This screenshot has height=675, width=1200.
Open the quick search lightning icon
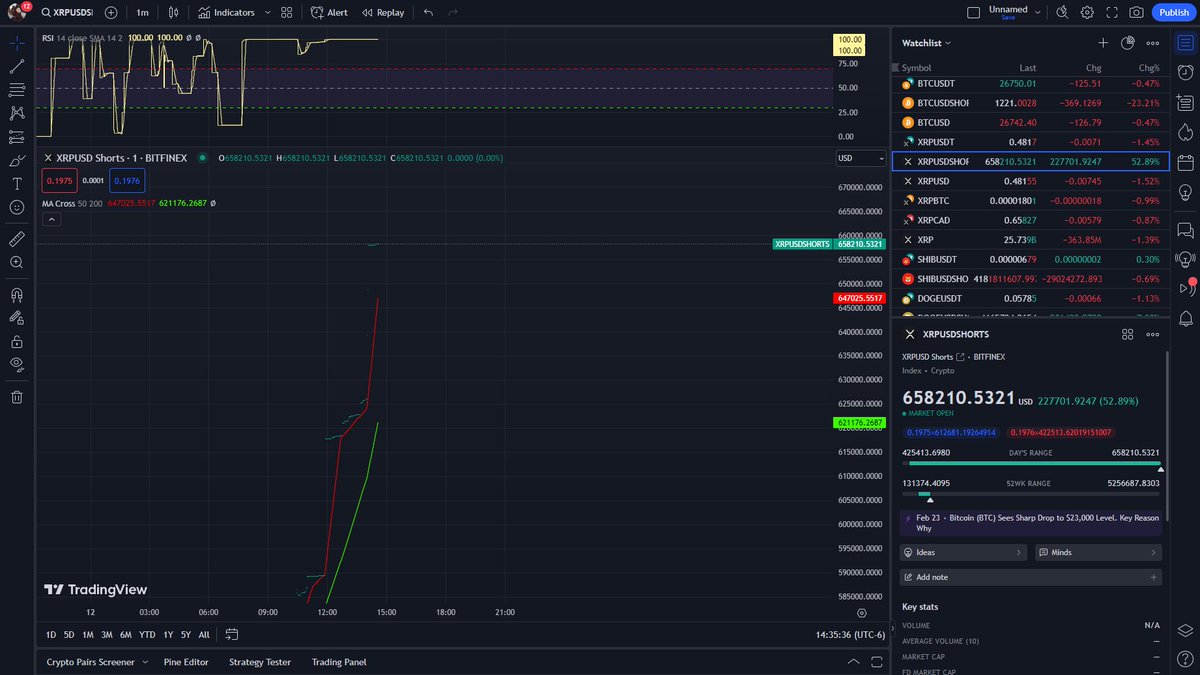pyautogui.click(x=1061, y=13)
